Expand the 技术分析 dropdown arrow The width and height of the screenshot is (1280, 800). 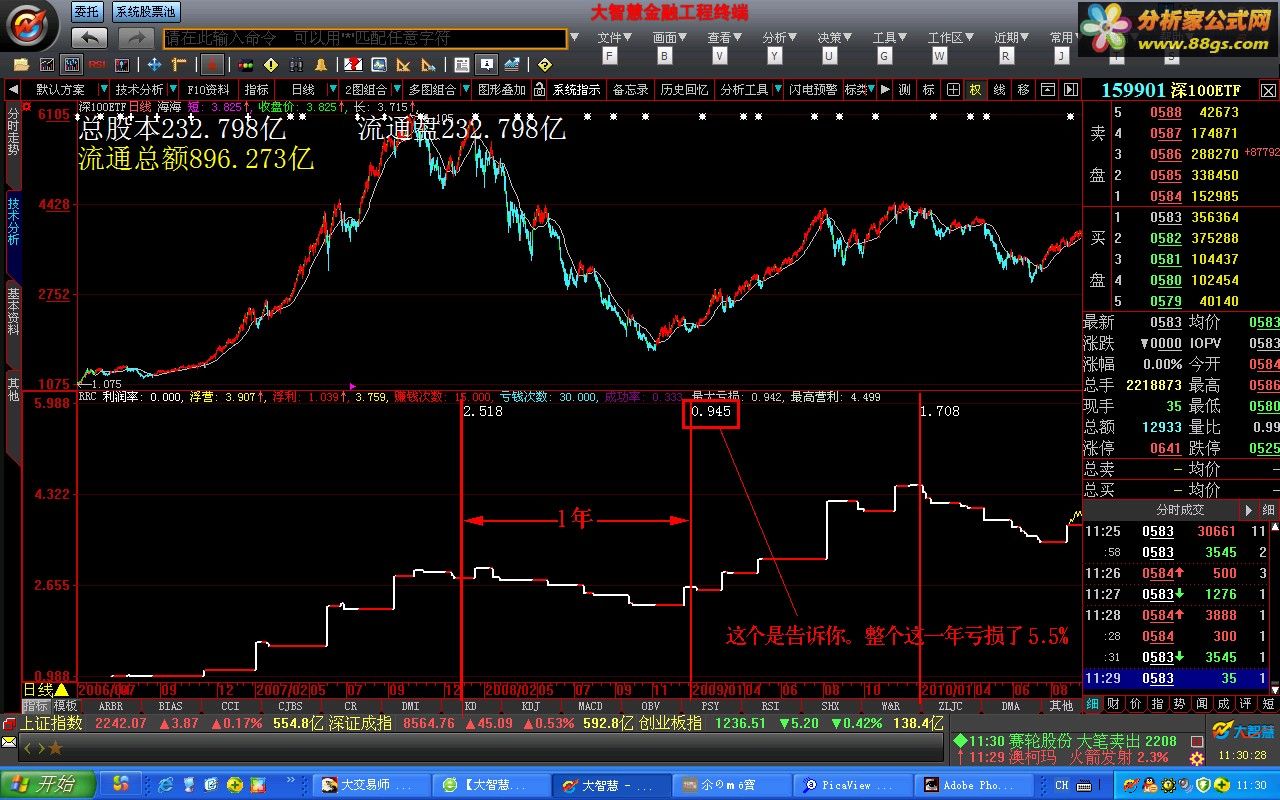pyautogui.click(x=174, y=90)
